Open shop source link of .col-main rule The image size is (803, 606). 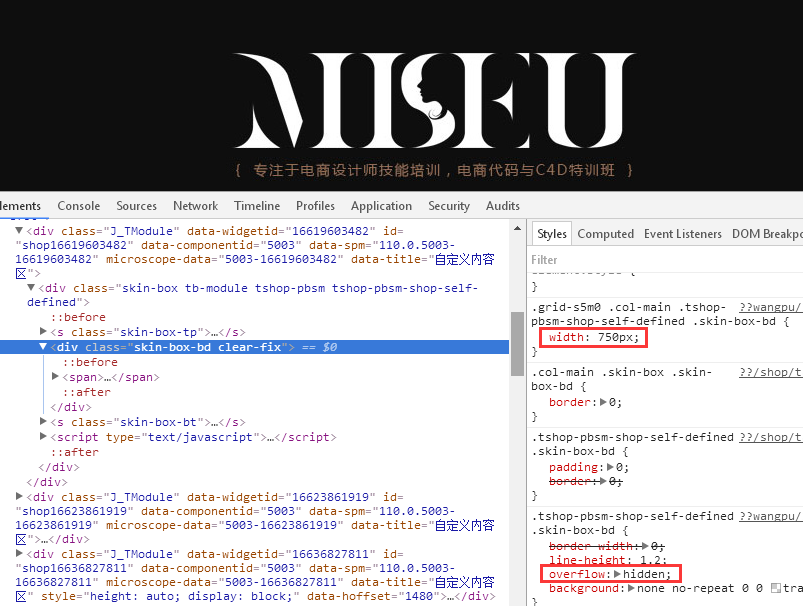pyautogui.click(x=770, y=372)
